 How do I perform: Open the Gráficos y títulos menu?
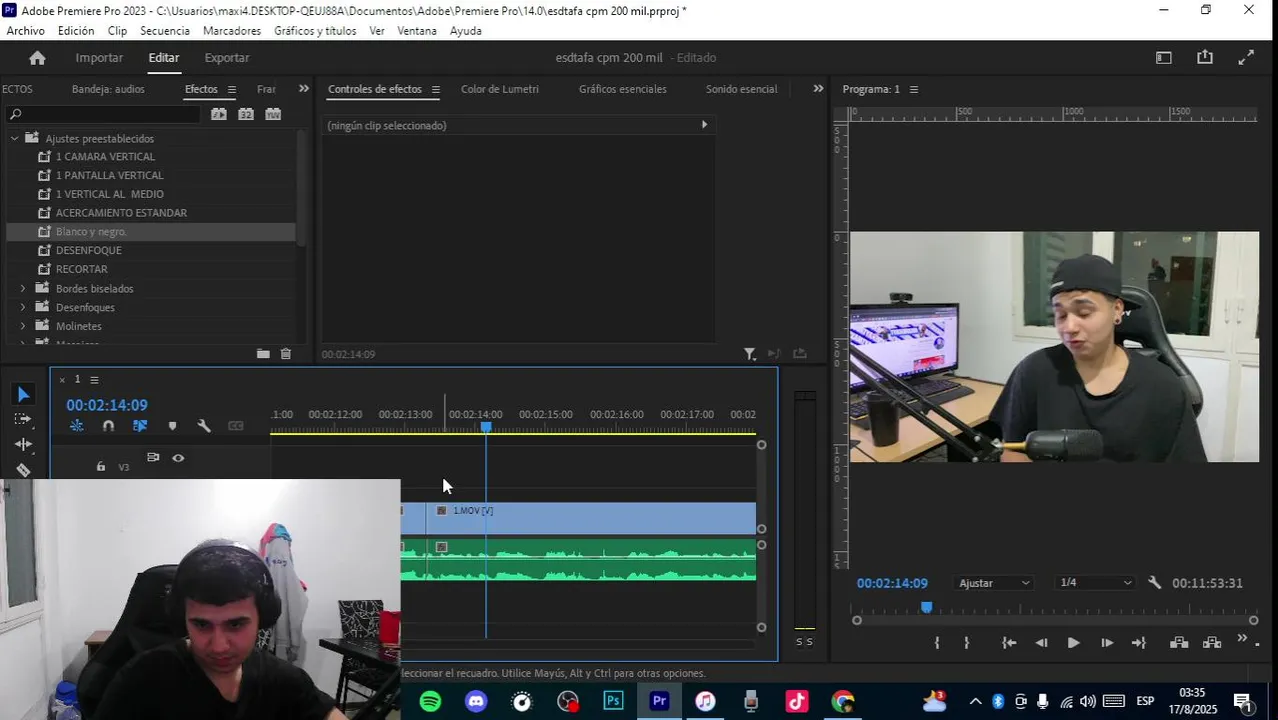(315, 31)
